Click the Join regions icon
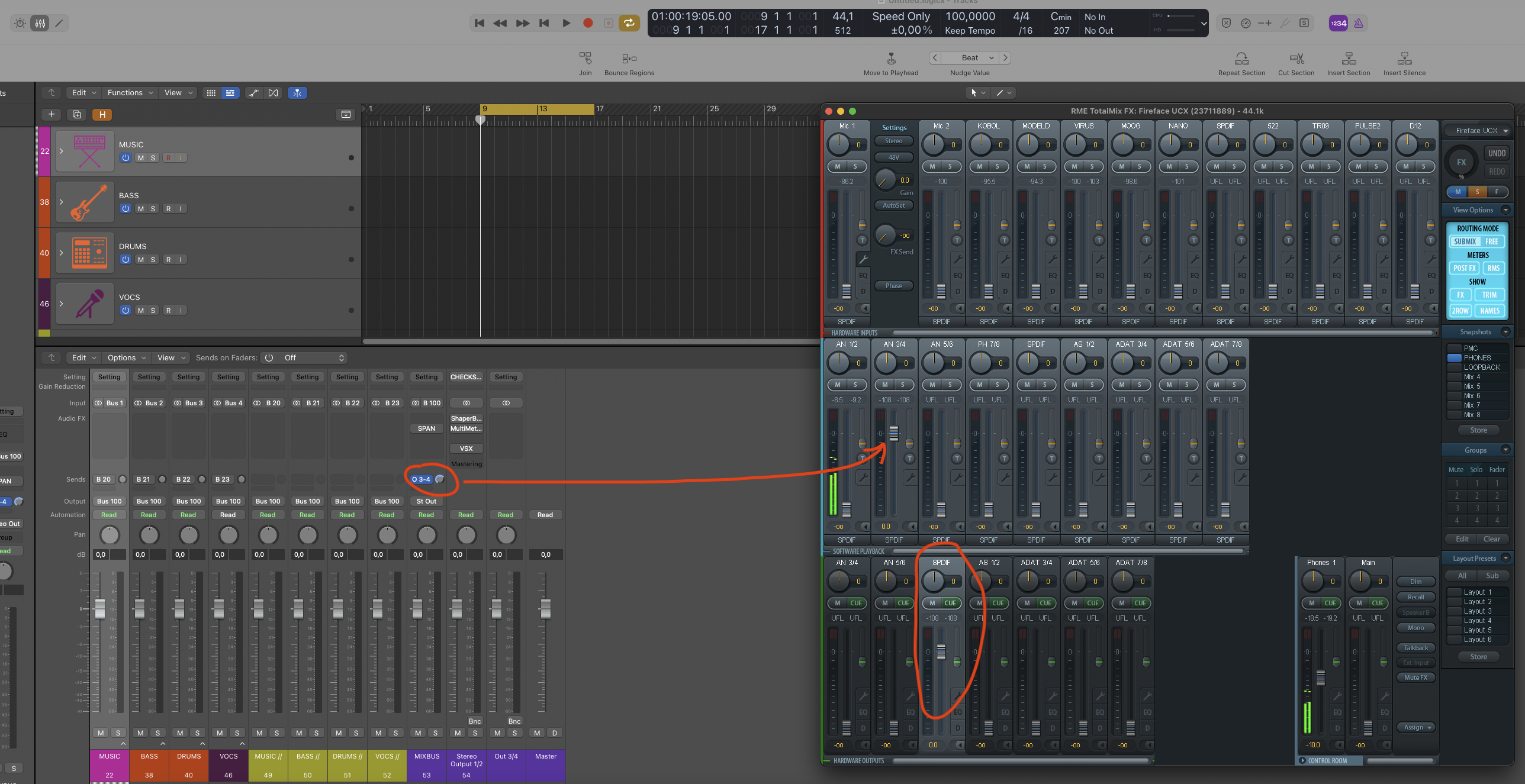 pos(585,58)
